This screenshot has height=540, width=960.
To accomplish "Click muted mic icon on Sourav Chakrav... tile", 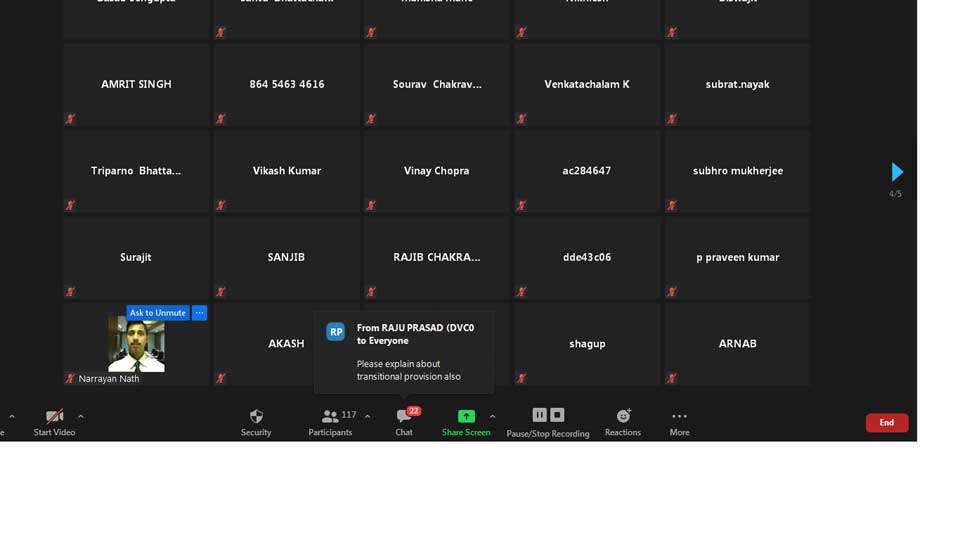I will (x=371, y=119).
